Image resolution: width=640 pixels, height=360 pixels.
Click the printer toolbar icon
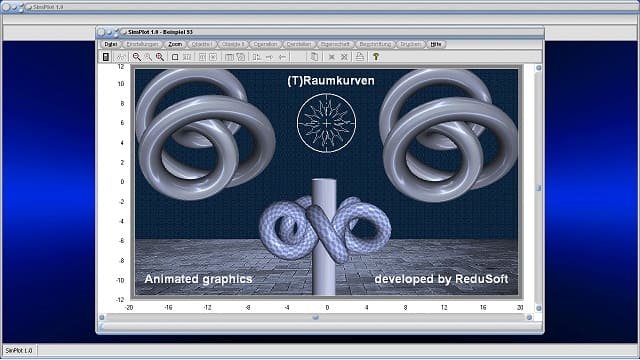click(360, 57)
